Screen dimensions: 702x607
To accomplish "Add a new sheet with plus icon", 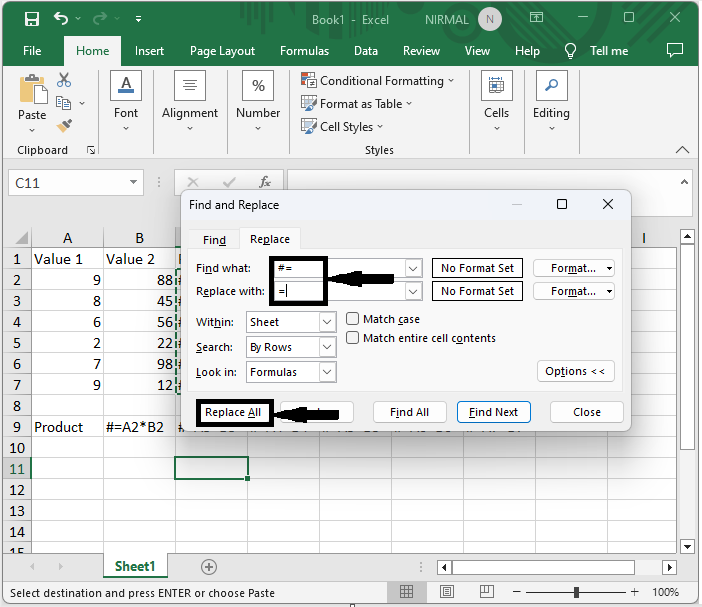I will [x=209, y=566].
